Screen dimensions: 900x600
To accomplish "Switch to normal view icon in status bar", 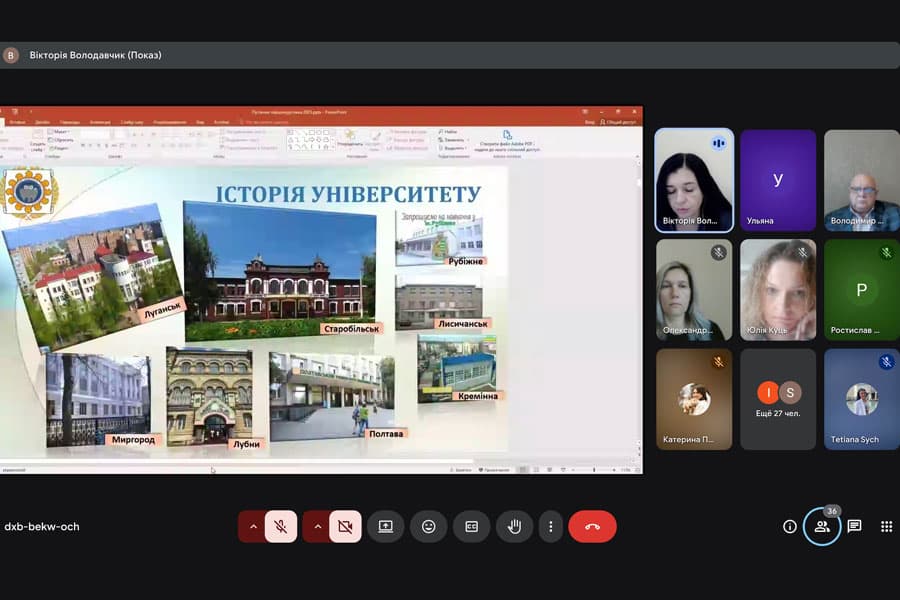I will [523, 470].
